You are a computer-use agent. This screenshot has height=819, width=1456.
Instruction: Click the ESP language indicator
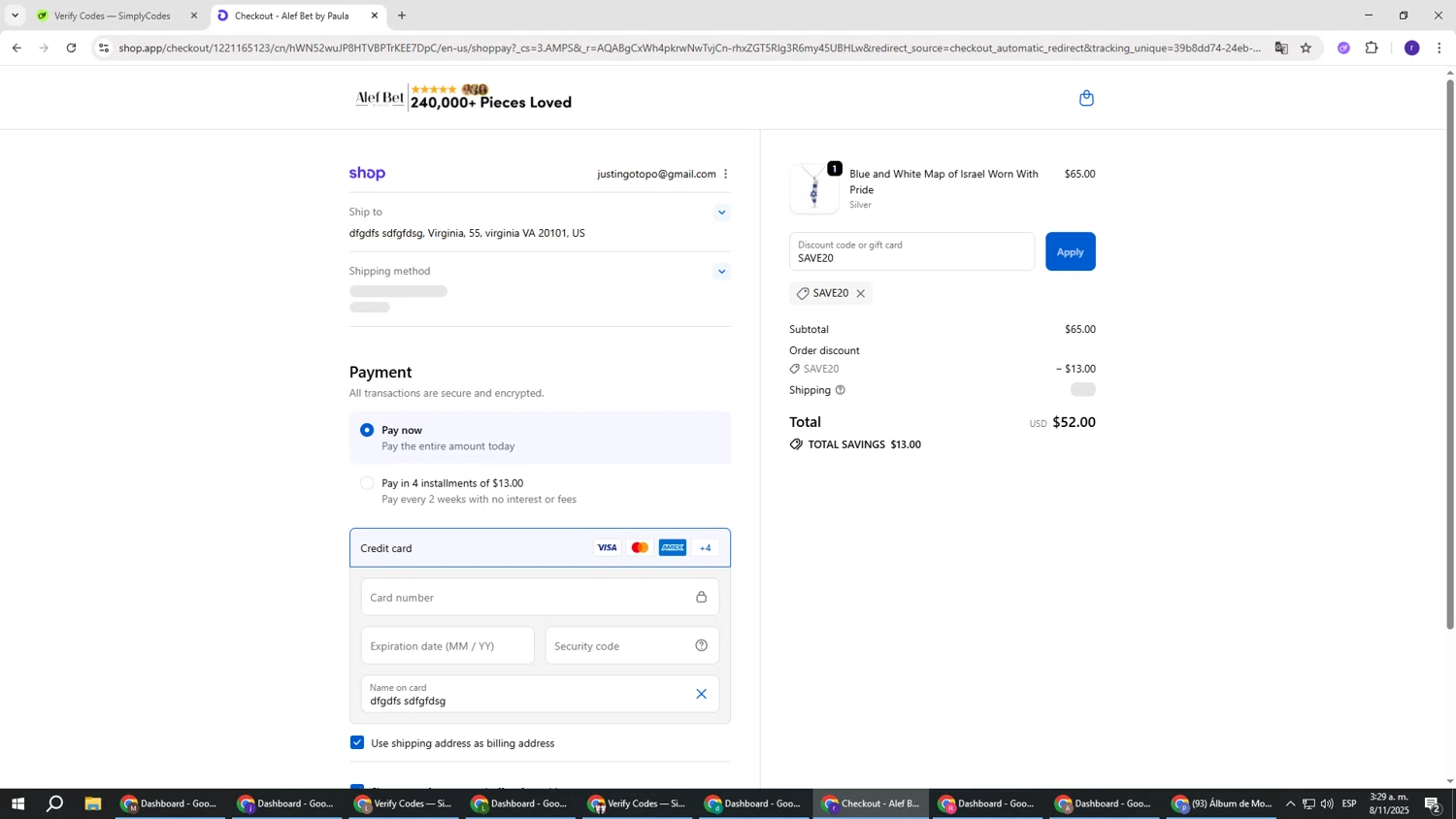1349,803
